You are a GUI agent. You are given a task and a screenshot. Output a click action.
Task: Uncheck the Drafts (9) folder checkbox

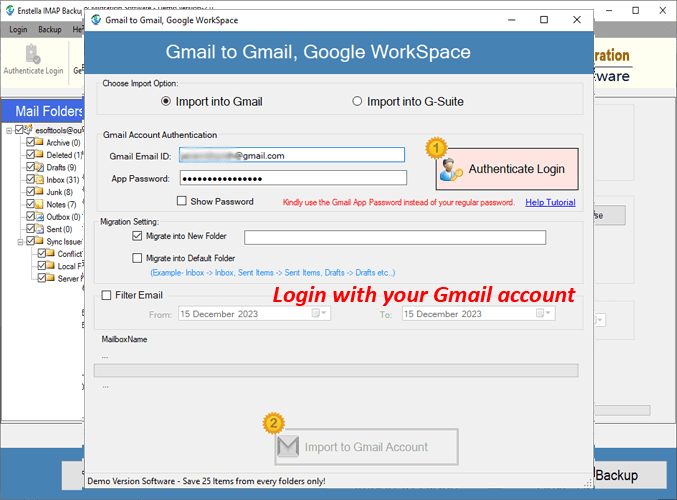30,167
